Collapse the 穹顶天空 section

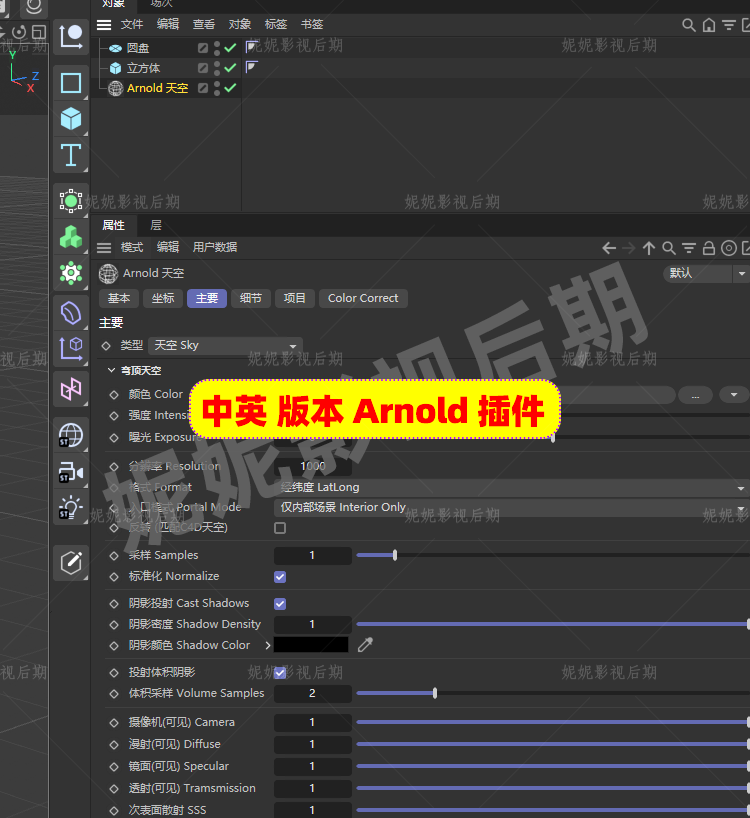click(x=111, y=370)
